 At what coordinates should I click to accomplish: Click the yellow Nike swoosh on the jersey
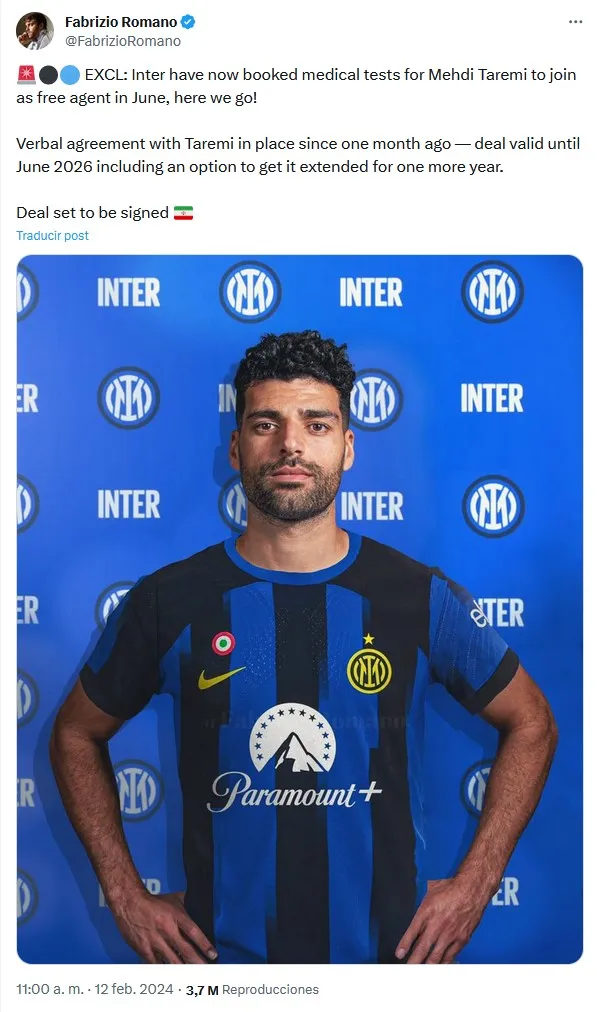coord(221,677)
